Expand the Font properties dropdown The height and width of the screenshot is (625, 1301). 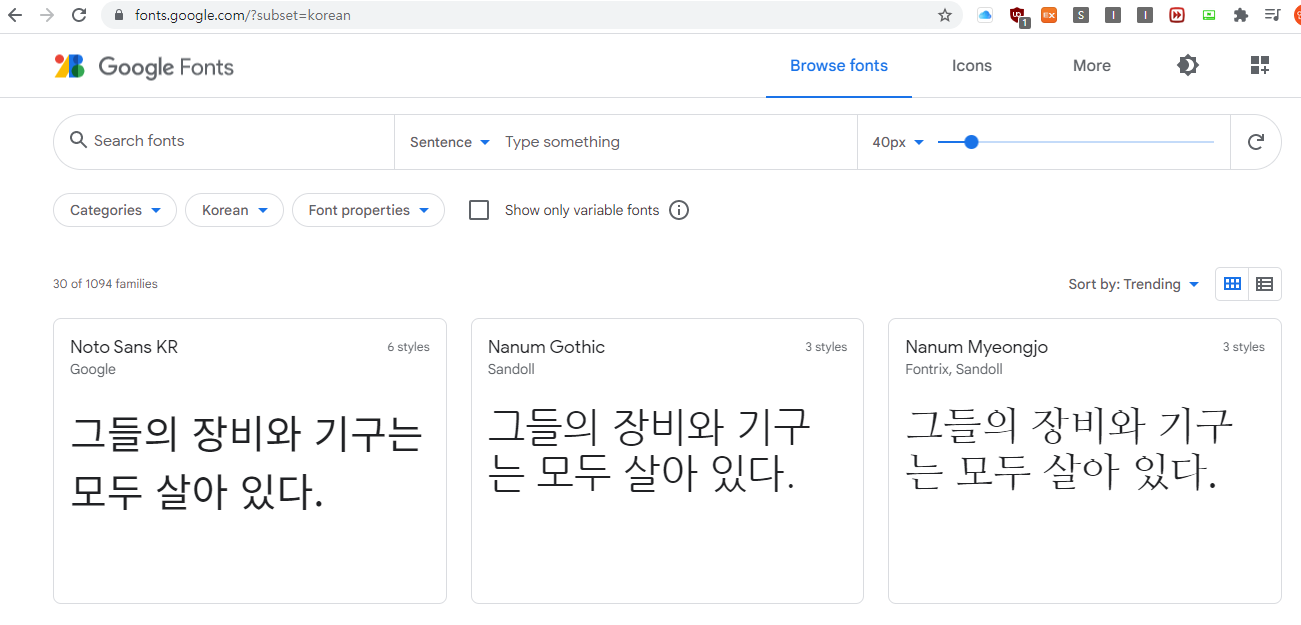coord(368,210)
